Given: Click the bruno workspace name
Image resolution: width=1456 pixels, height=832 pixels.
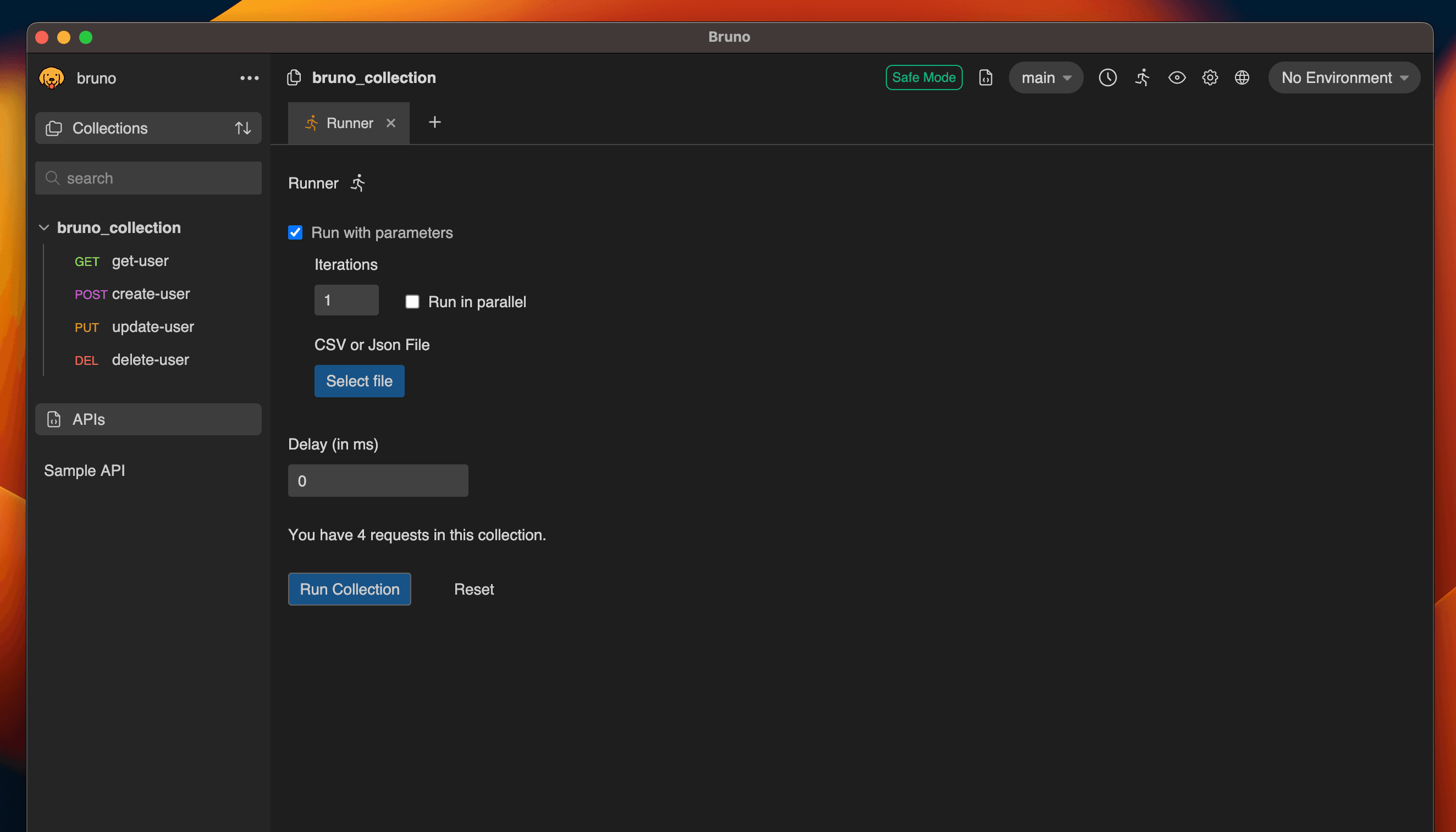Looking at the screenshot, I should pos(96,78).
